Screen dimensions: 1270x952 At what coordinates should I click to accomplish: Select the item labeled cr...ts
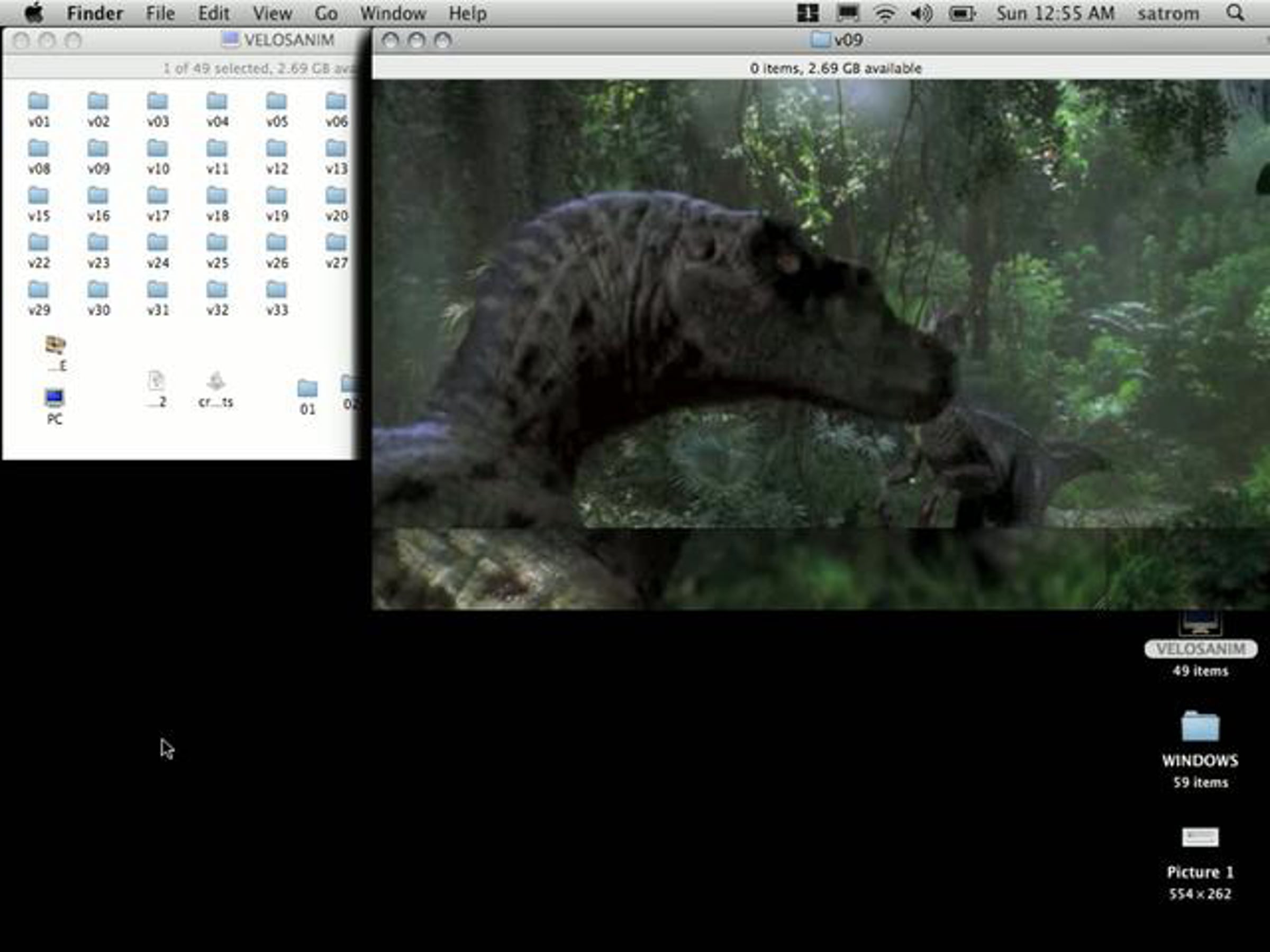click(215, 389)
